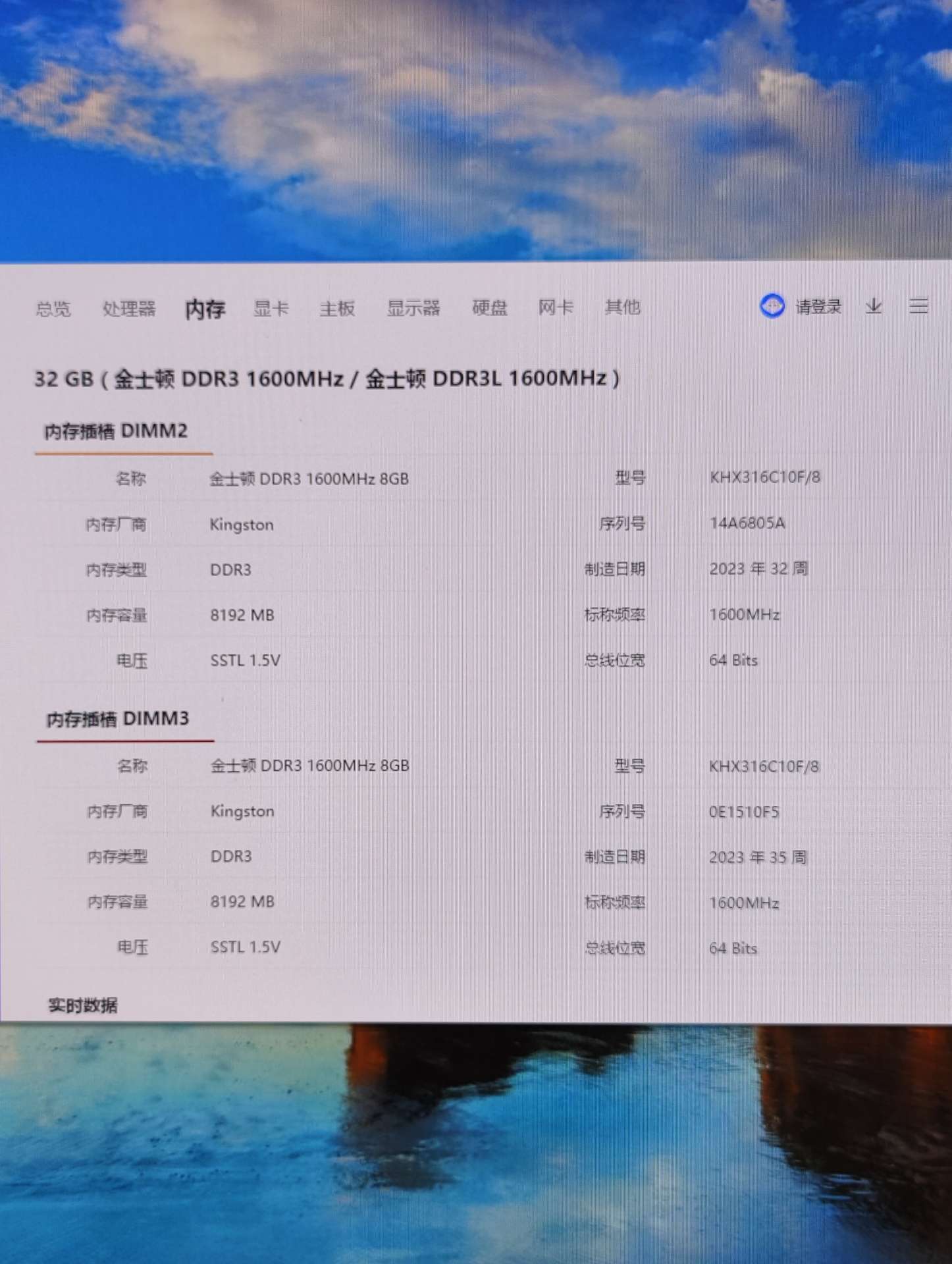Click DIMM2 memory type DDR3 value
952x1264 pixels.
point(230,570)
